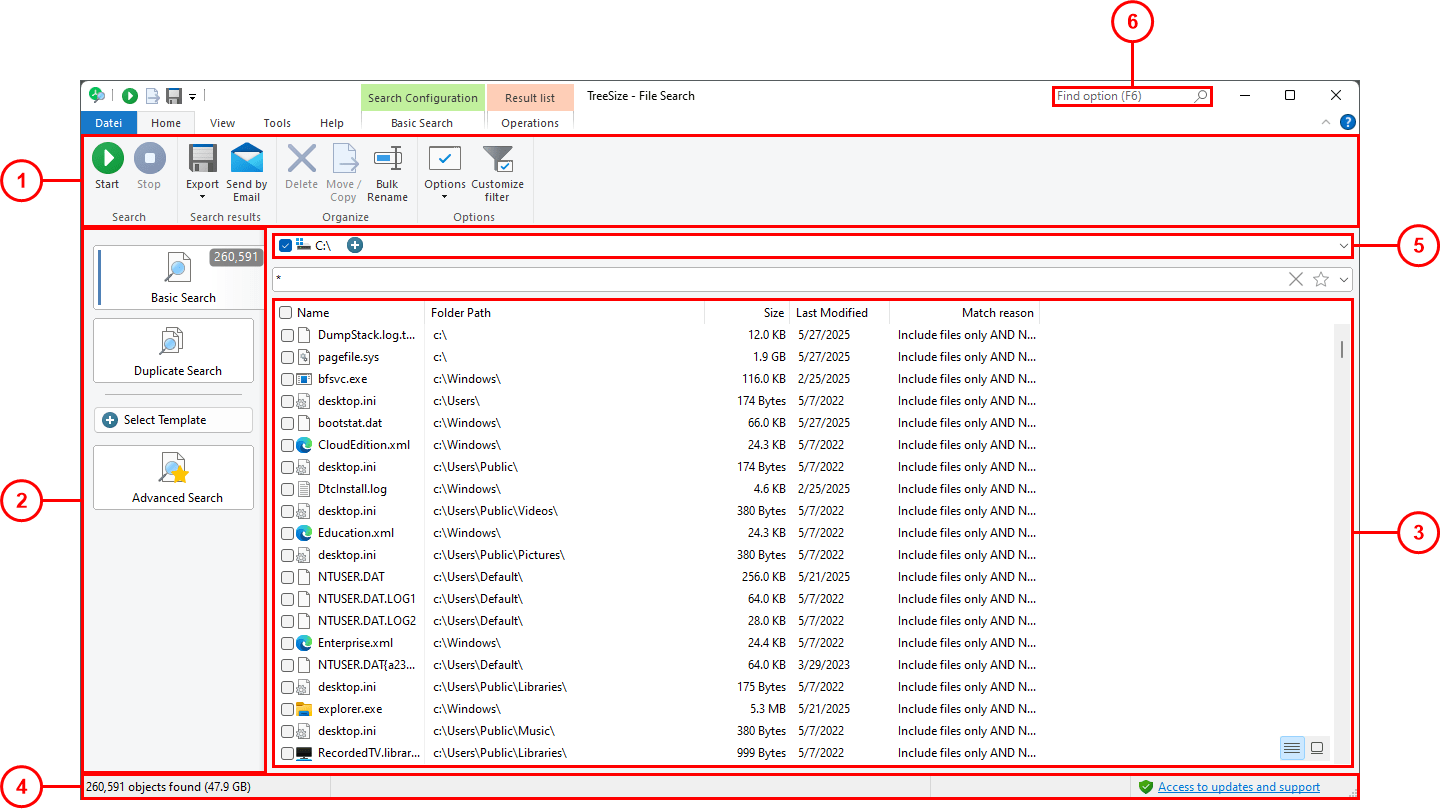Click the Match reason column header
Screen dimensions: 1440x809
pos(964,313)
